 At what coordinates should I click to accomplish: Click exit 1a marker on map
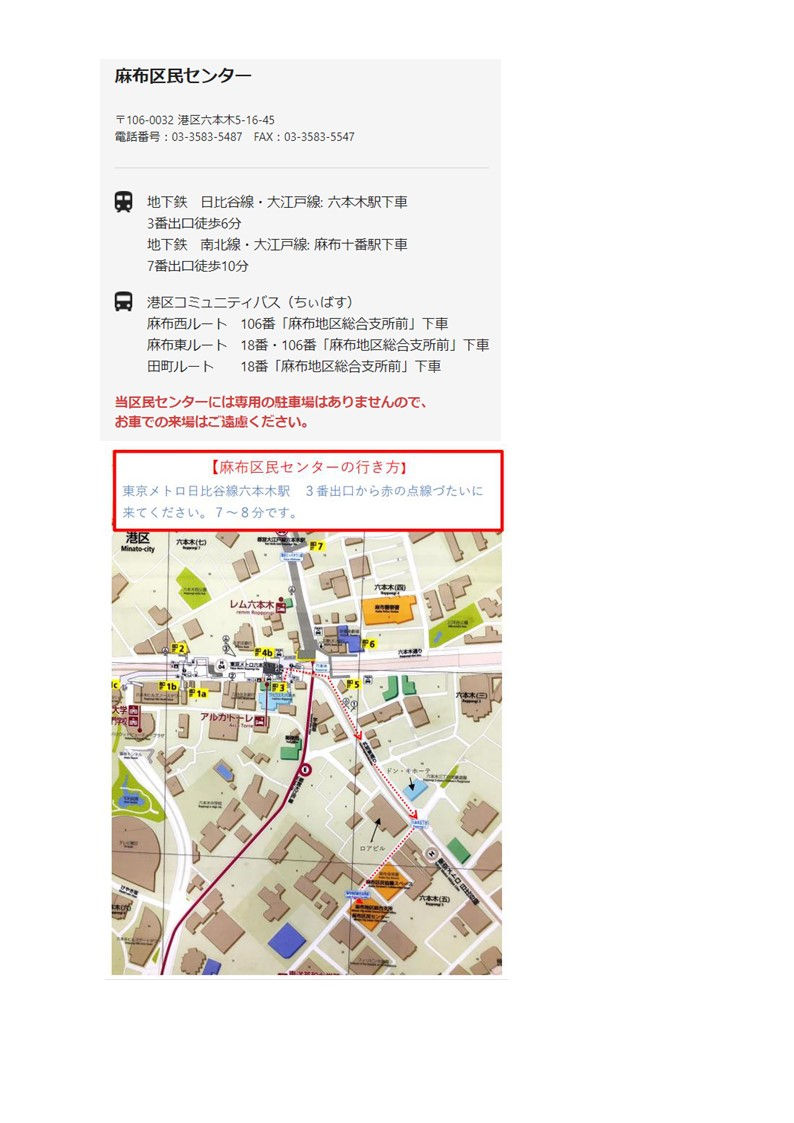pos(198,693)
